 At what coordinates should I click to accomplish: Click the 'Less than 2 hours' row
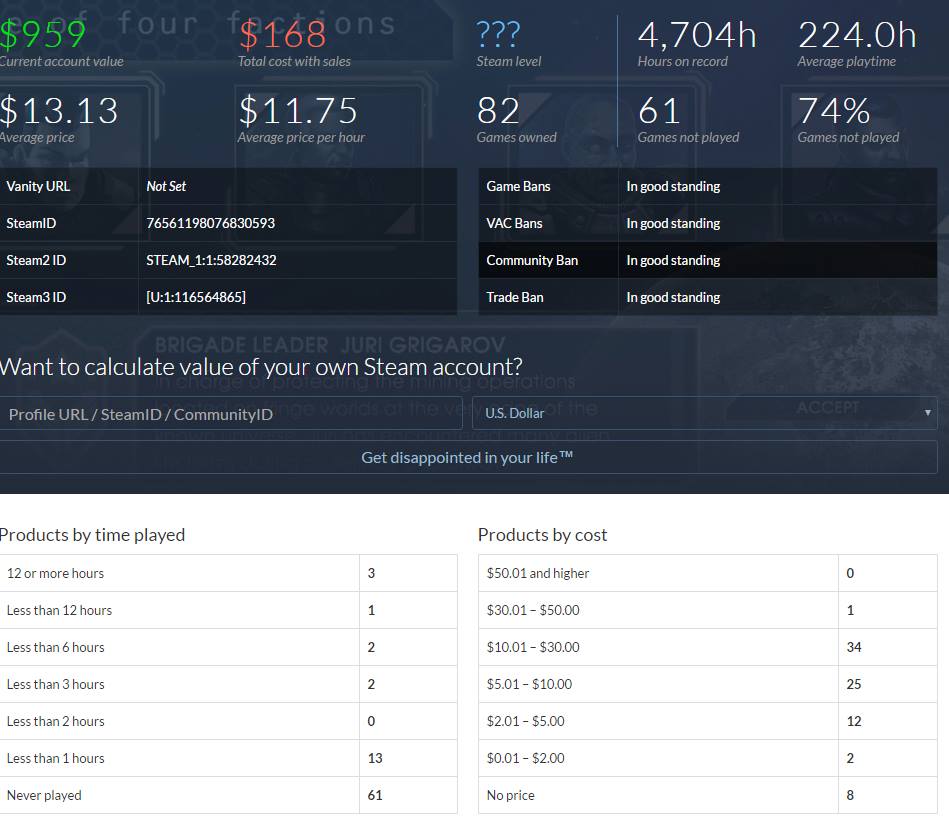pyautogui.click(x=228, y=721)
